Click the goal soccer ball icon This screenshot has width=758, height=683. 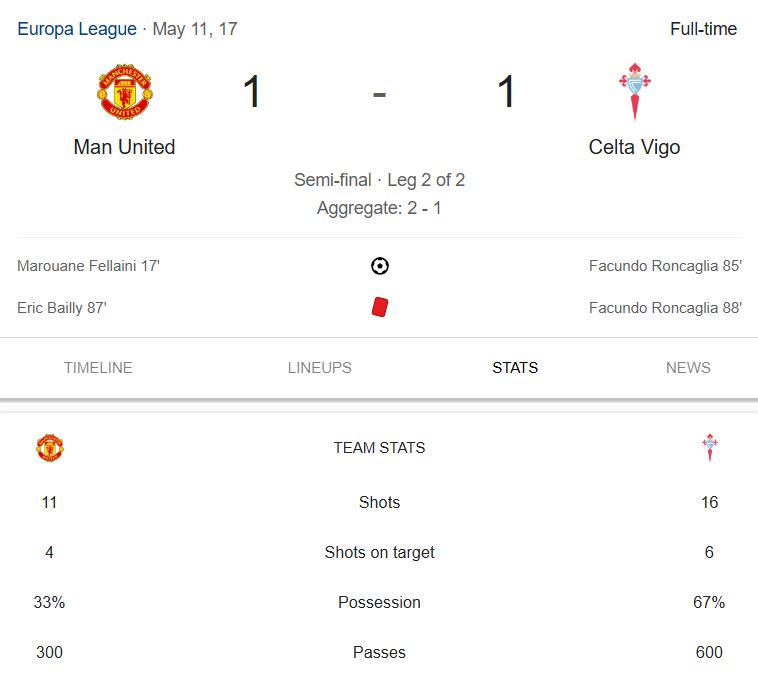click(379, 266)
